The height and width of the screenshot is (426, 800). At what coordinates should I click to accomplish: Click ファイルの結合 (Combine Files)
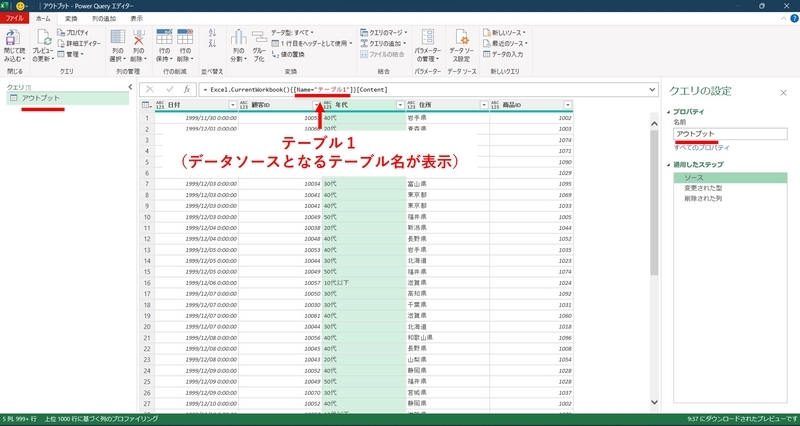(x=382, y=54)
